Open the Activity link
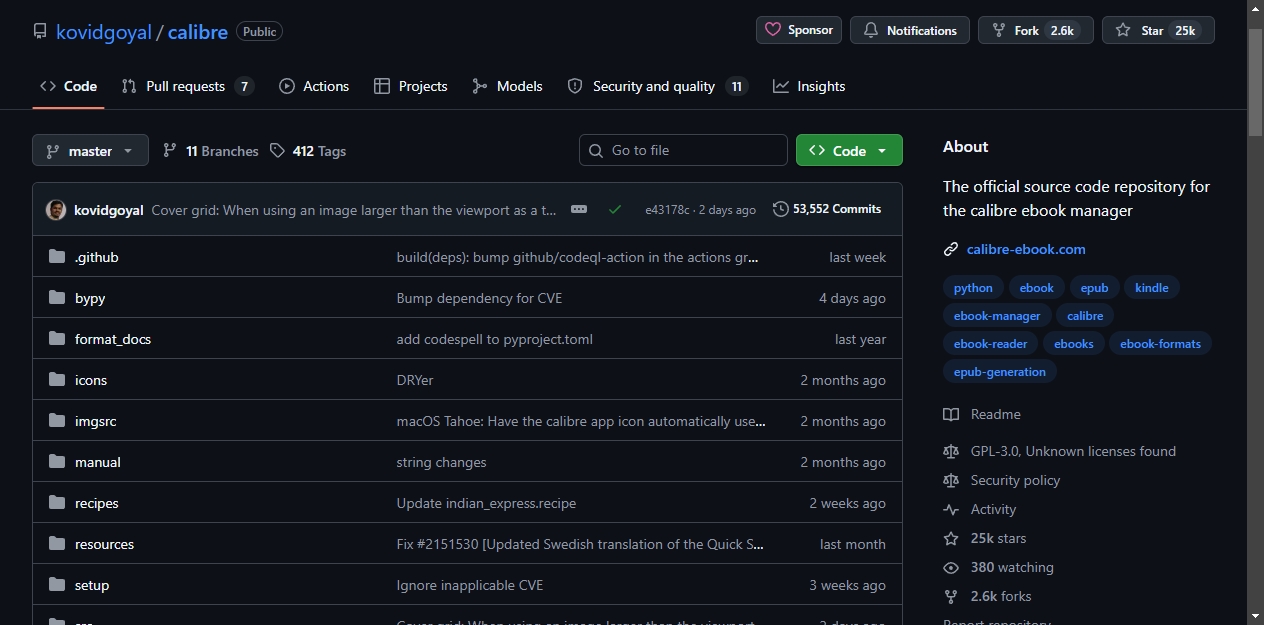This screenshot has width=1264, height=625. (980, 509)
